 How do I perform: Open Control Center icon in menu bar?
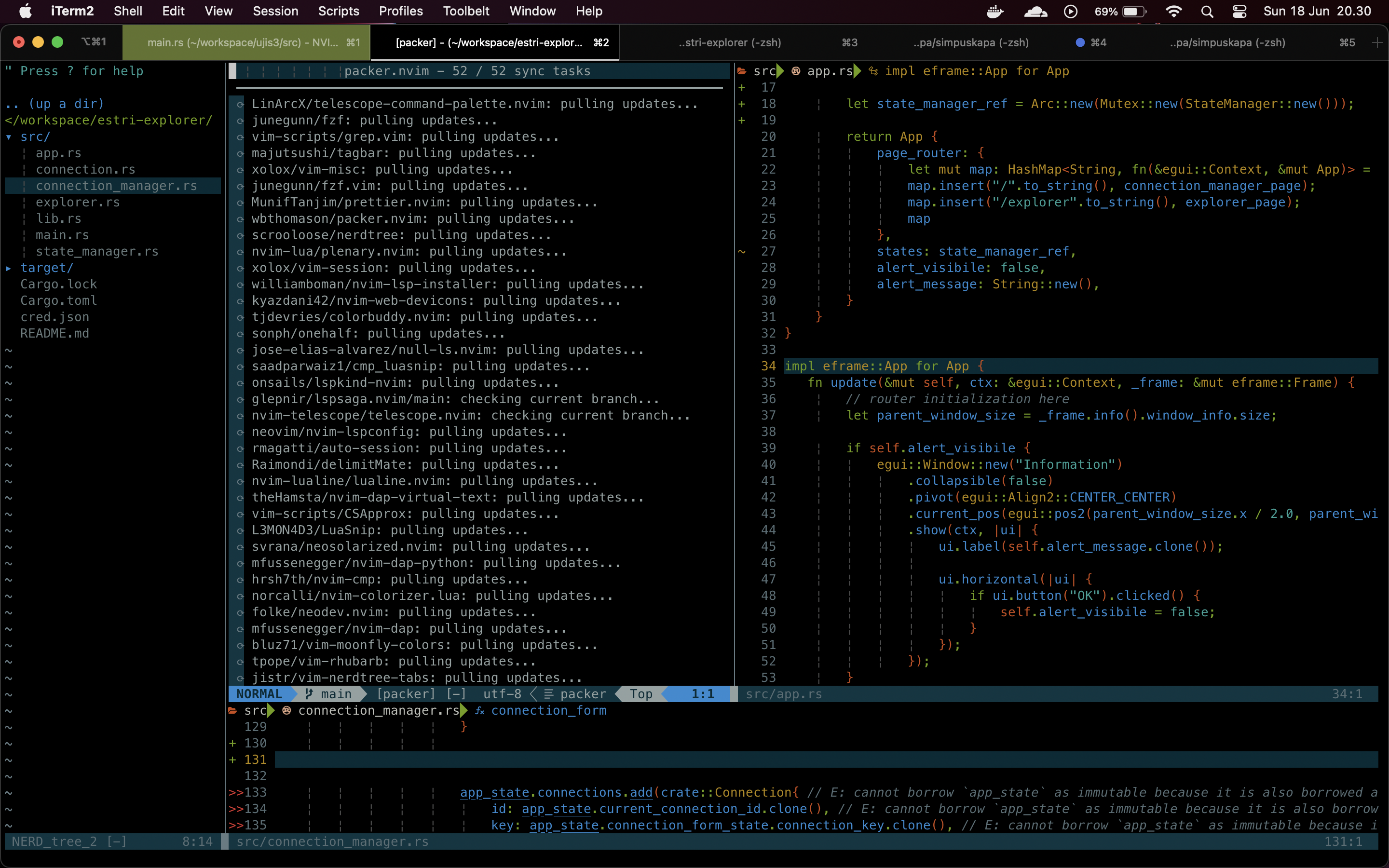click(1239, 12)
